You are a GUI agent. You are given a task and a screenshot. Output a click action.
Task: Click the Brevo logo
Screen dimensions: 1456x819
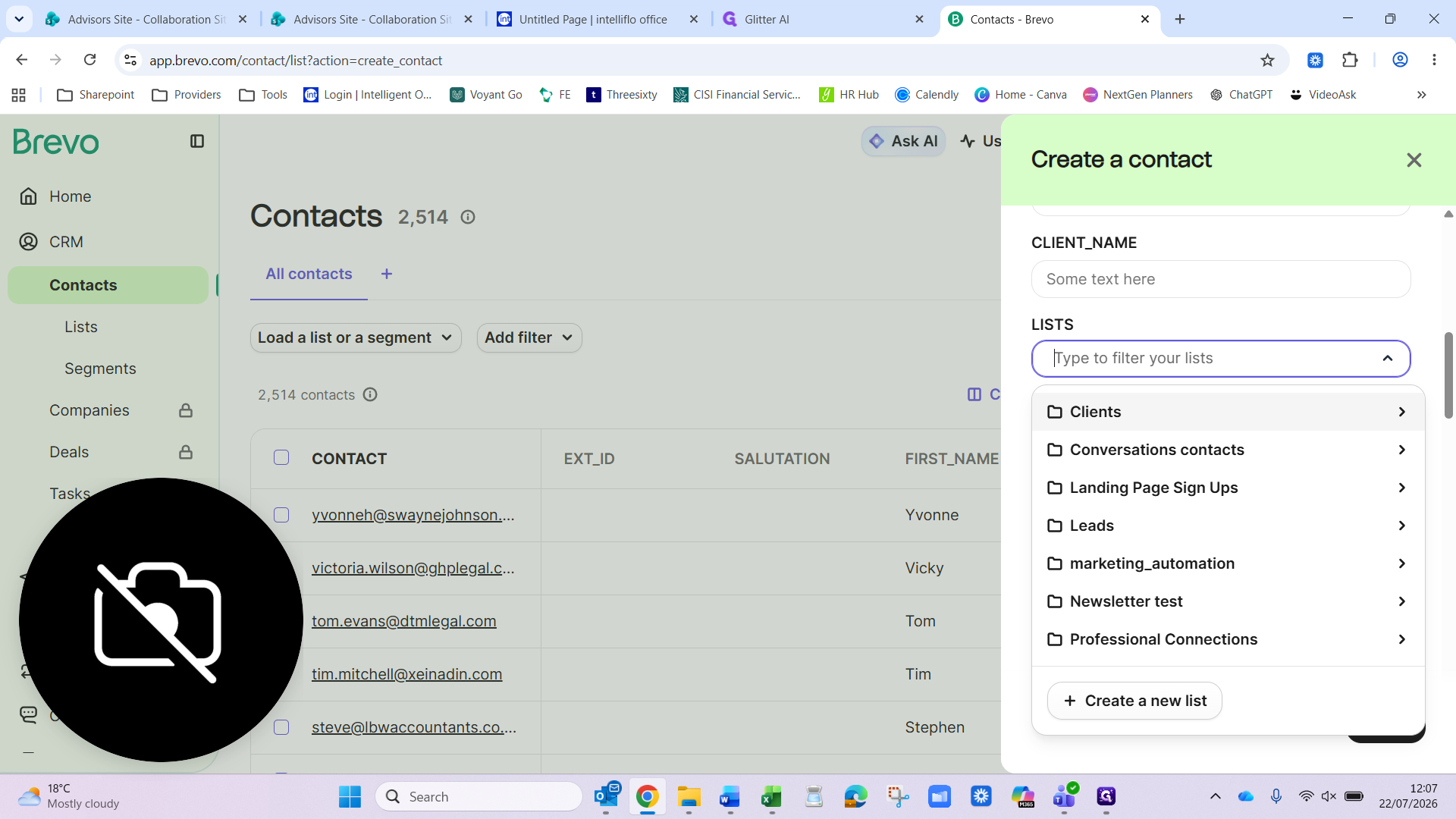click(x=56, y=142)
